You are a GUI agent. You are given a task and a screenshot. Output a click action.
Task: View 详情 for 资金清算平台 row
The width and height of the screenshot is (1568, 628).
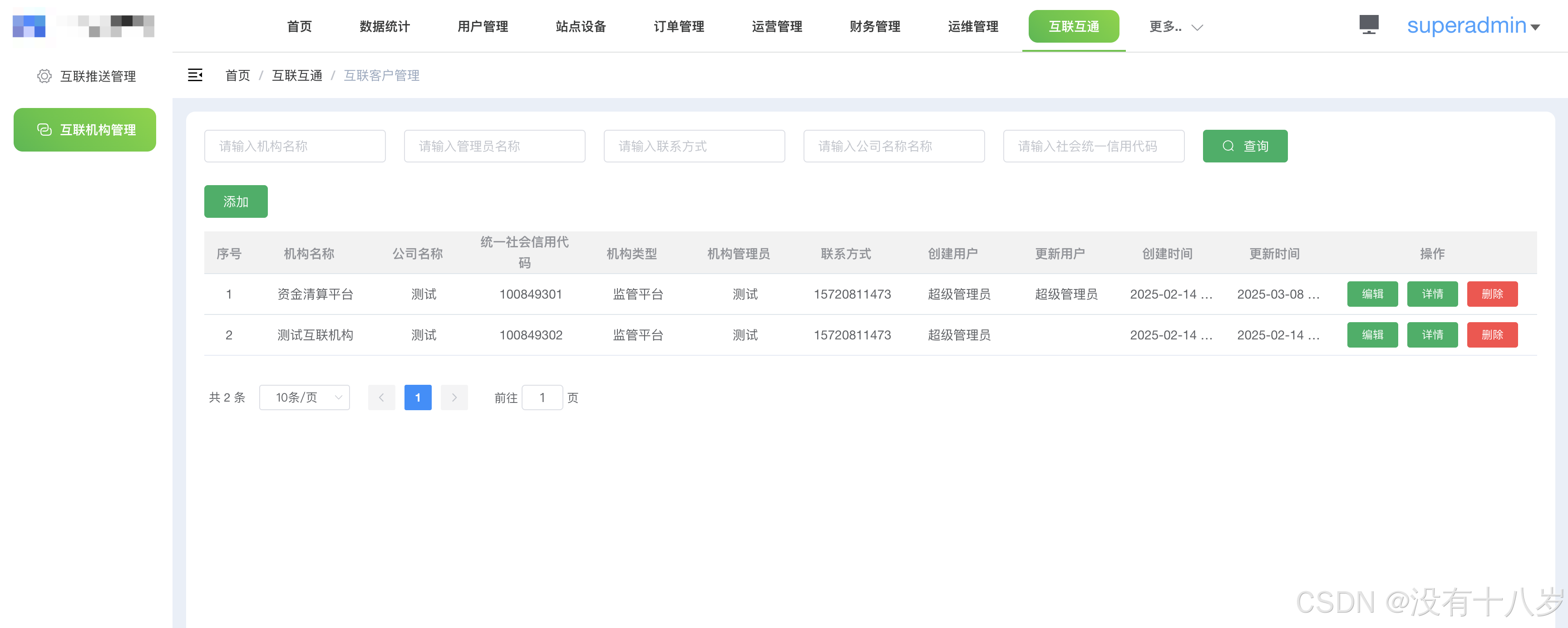point(1432,294)
